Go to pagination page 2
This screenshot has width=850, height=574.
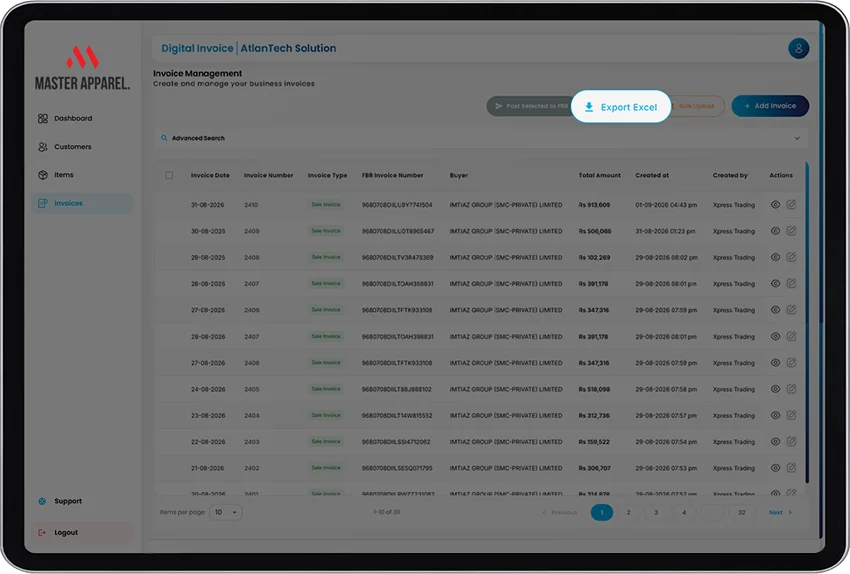(628, 513)
